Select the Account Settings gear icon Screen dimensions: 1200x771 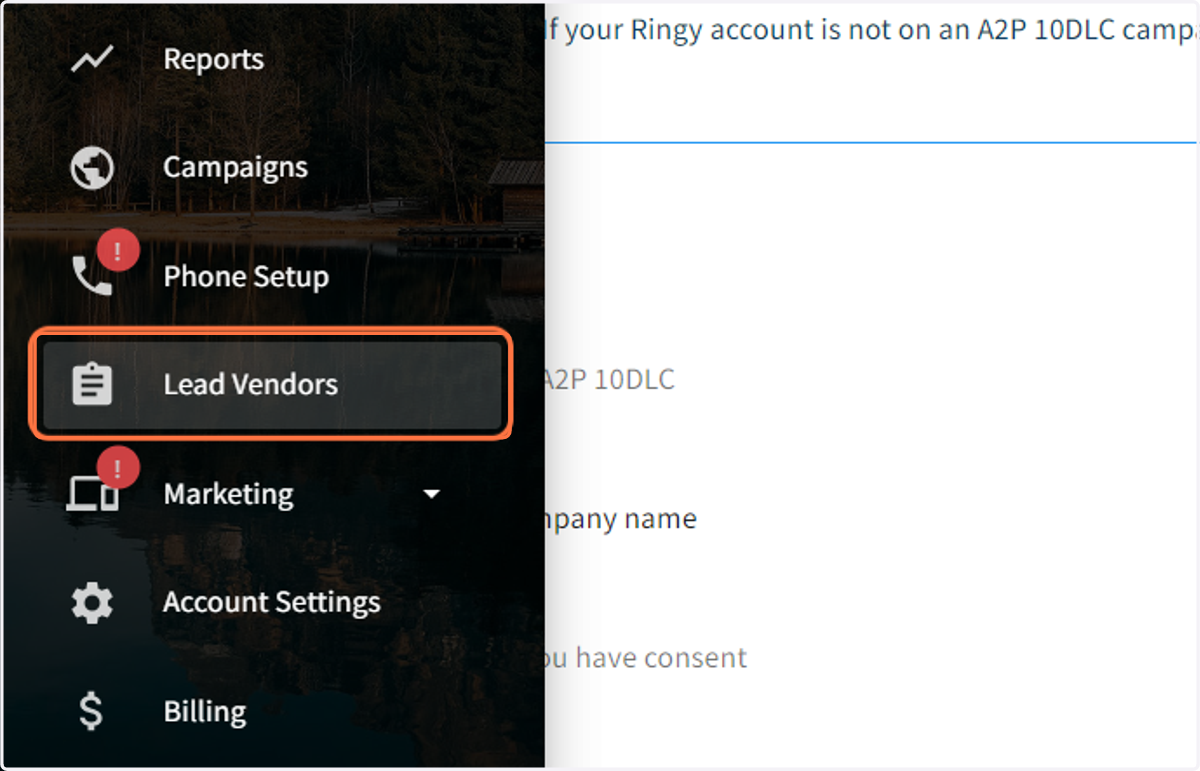92,603
